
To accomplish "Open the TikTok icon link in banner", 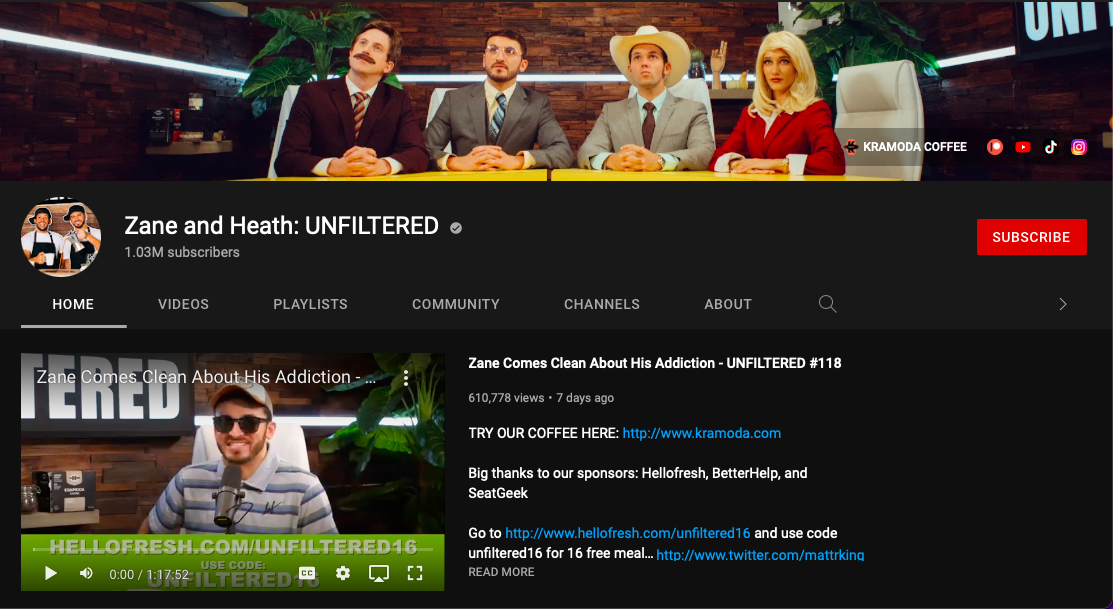I will (1051, 147).
